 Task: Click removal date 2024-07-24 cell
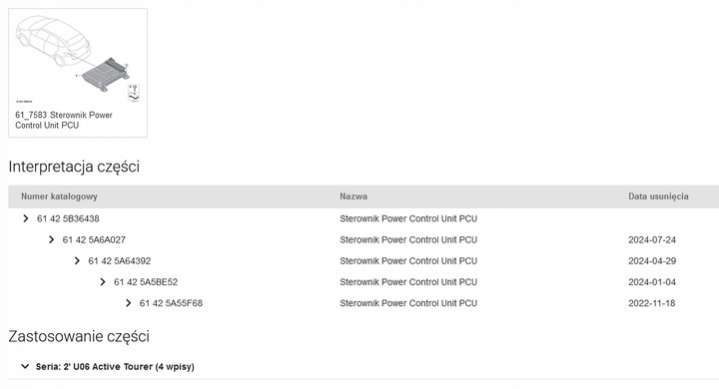click(652, 240)
